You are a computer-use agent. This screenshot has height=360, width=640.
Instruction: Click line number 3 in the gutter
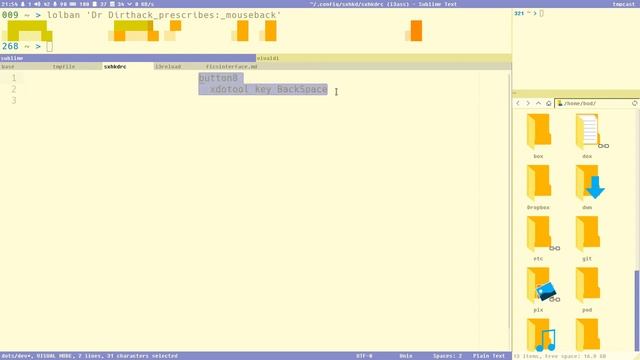pos(14,100)
